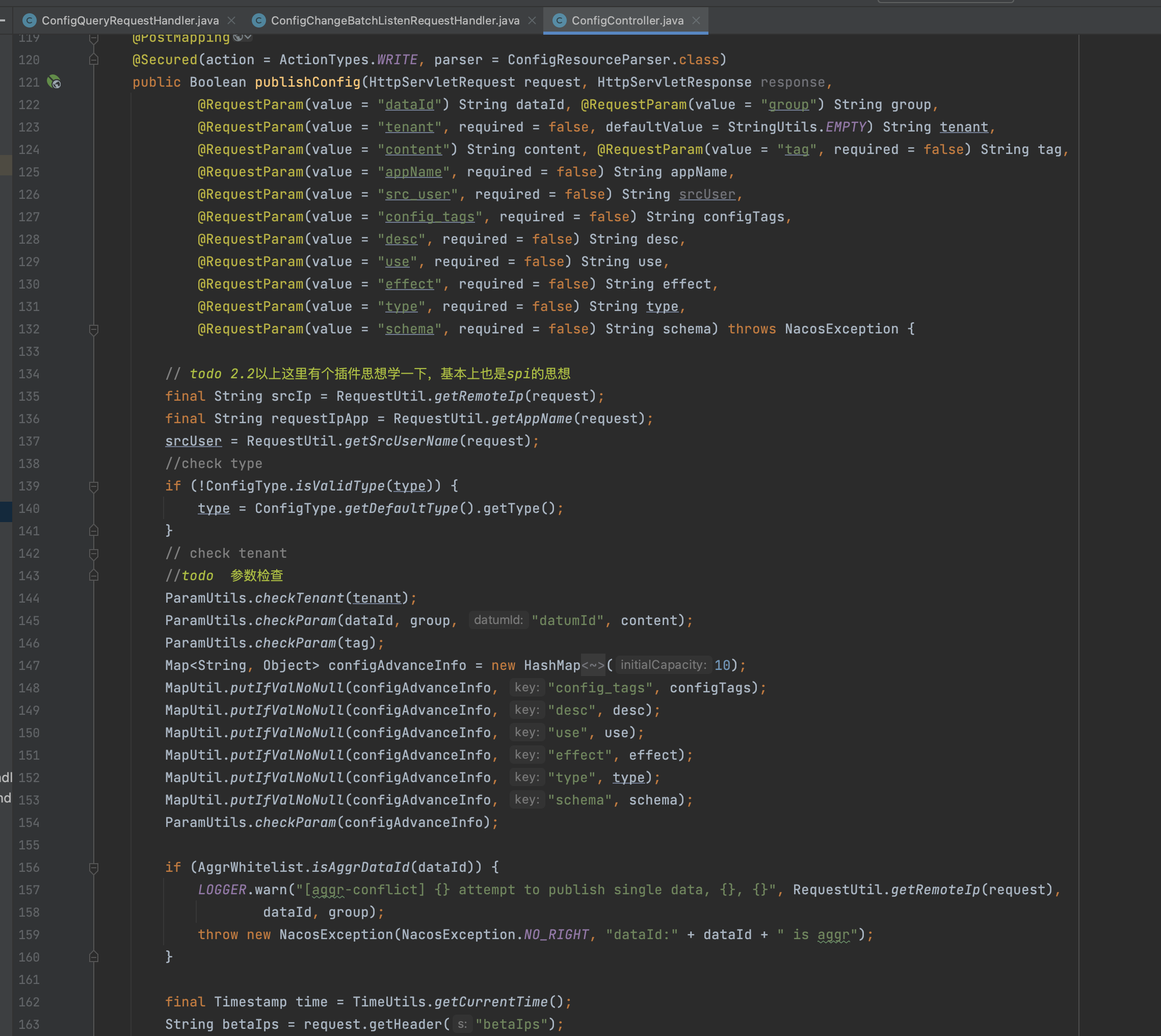Viewport: 1161px width, 1036px height.
Task: Click the StringUtils.EMPTY default value
Action: 797,127
